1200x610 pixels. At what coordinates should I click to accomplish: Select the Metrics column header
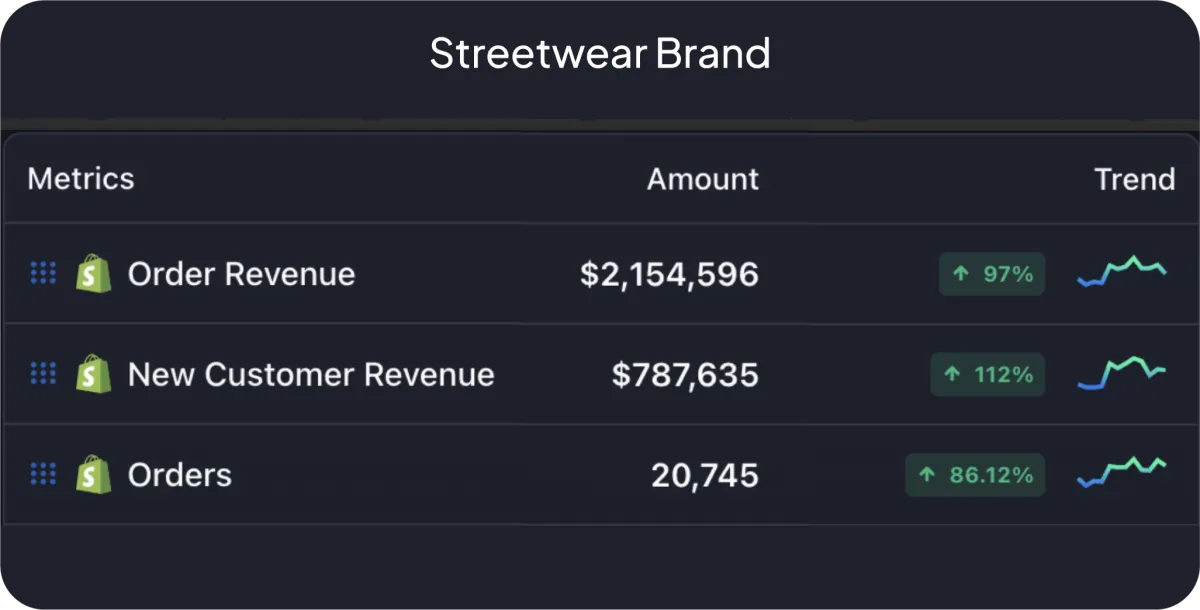pos(81,179)
